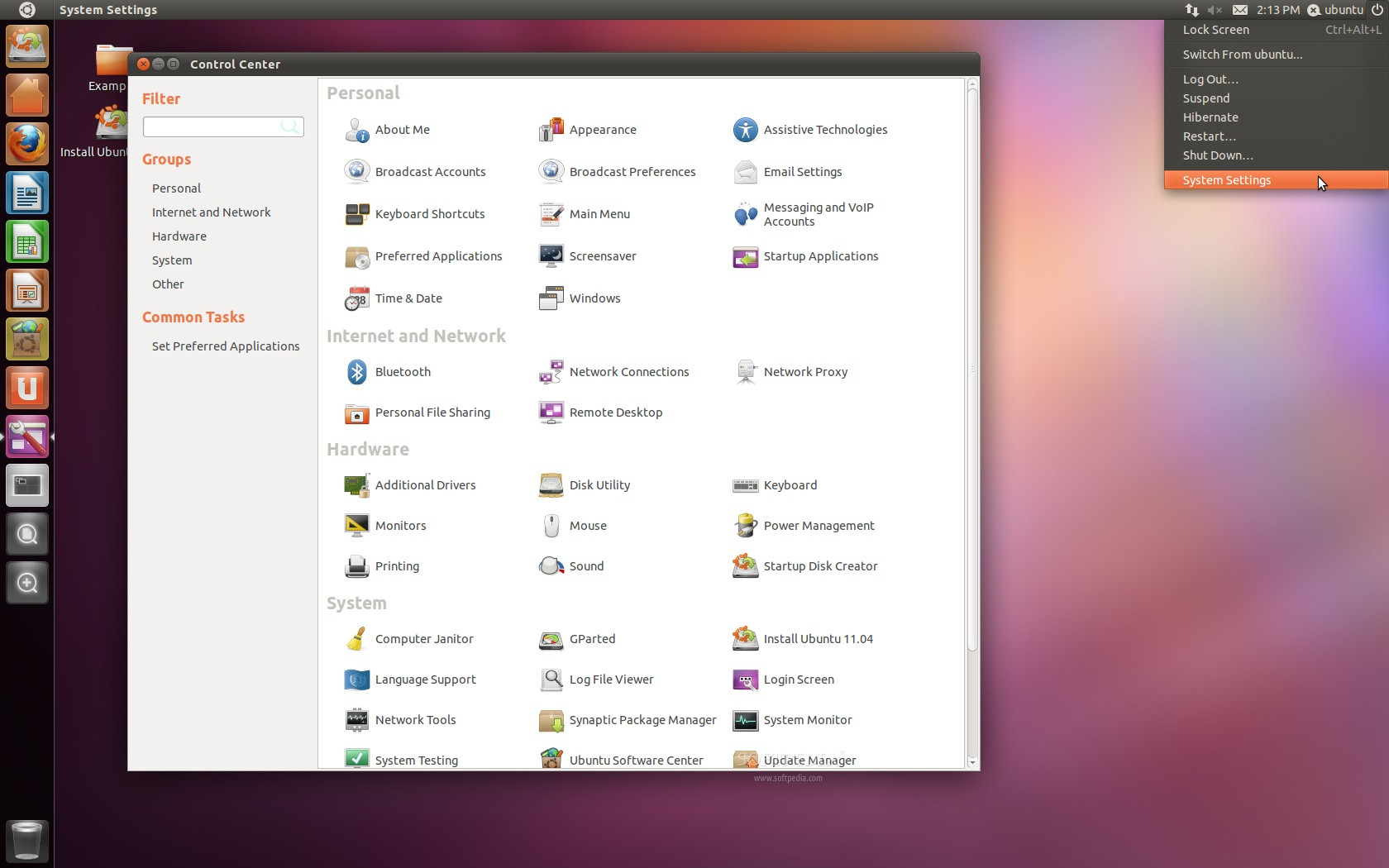Open Broadcast Preferences icon
The height and width of the screenshot is (868, 1389).
pos(551,172)
